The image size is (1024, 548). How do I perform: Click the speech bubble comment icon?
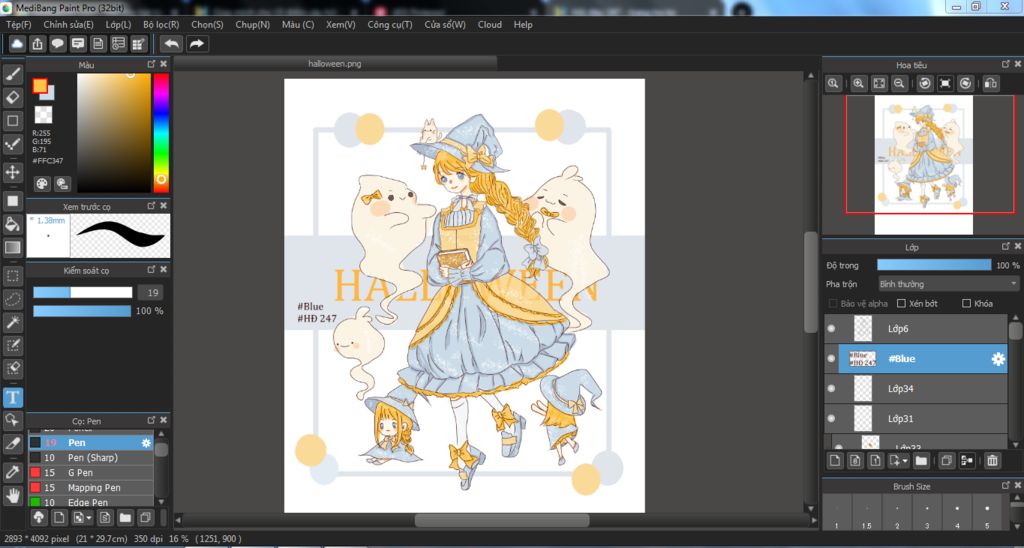pyautogui.click(x=57, y=44)
